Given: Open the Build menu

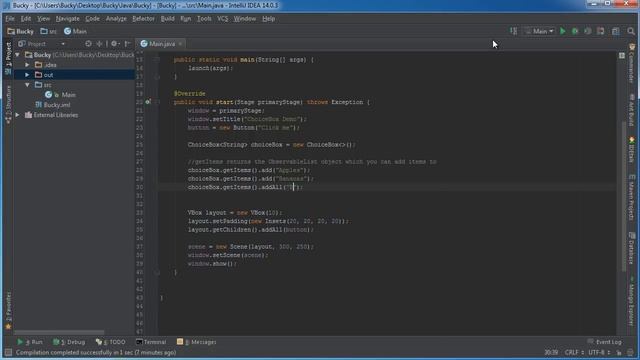Looking at the screenshot, I should [x=167, y=19].
